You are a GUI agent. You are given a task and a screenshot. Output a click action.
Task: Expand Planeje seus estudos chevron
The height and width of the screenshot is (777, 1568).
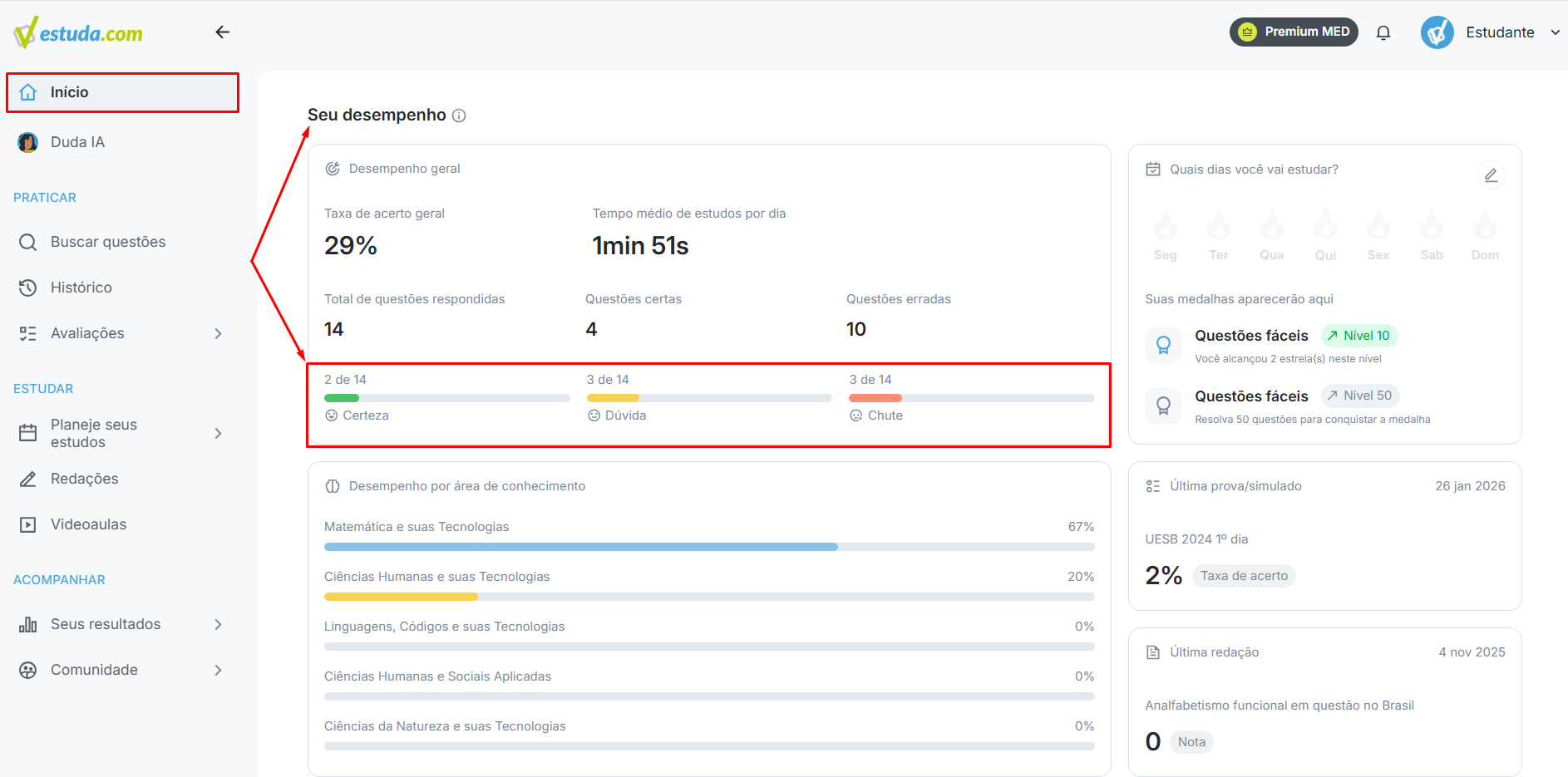(x=219, y=433)
